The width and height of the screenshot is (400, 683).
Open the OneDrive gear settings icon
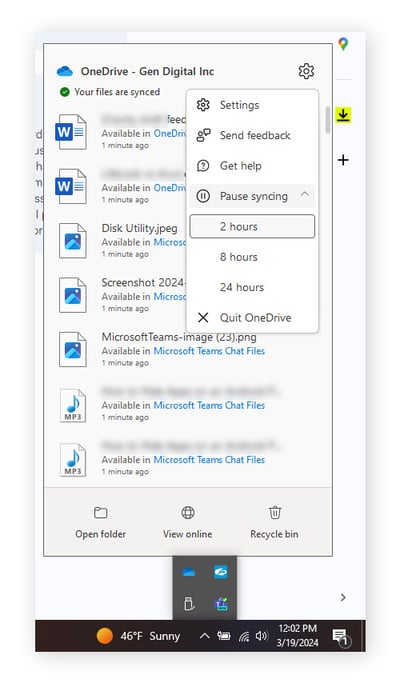[306, 71]
